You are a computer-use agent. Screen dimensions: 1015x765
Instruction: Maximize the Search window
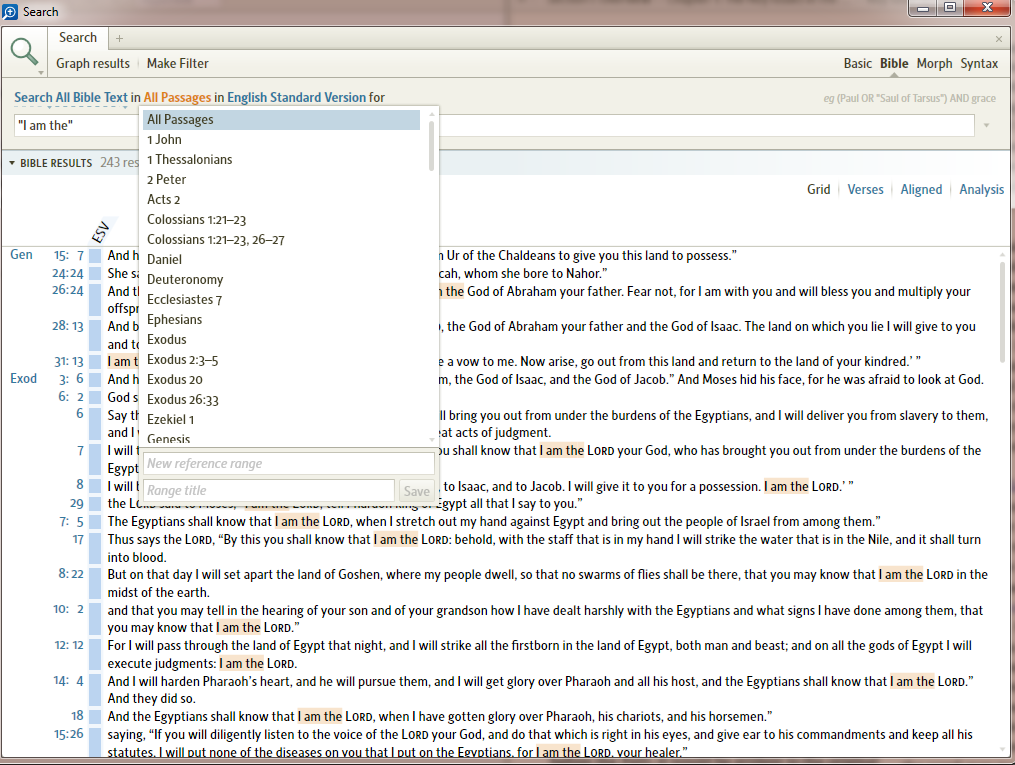950,8
